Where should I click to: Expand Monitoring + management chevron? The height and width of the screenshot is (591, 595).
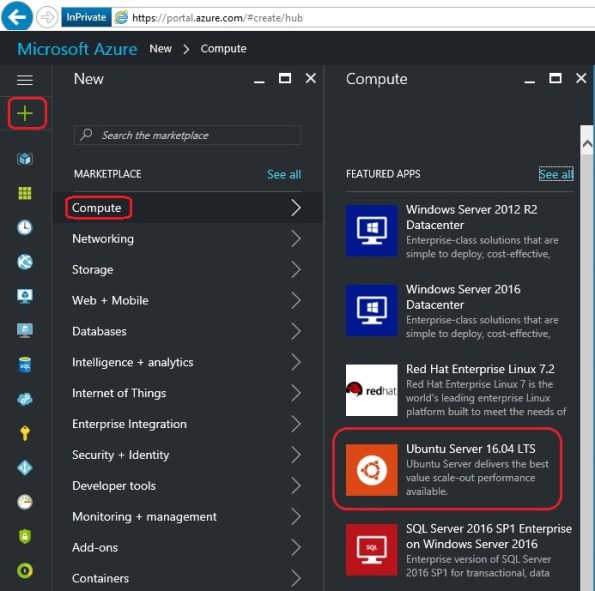pyautogui.click(x=296, y=517)
